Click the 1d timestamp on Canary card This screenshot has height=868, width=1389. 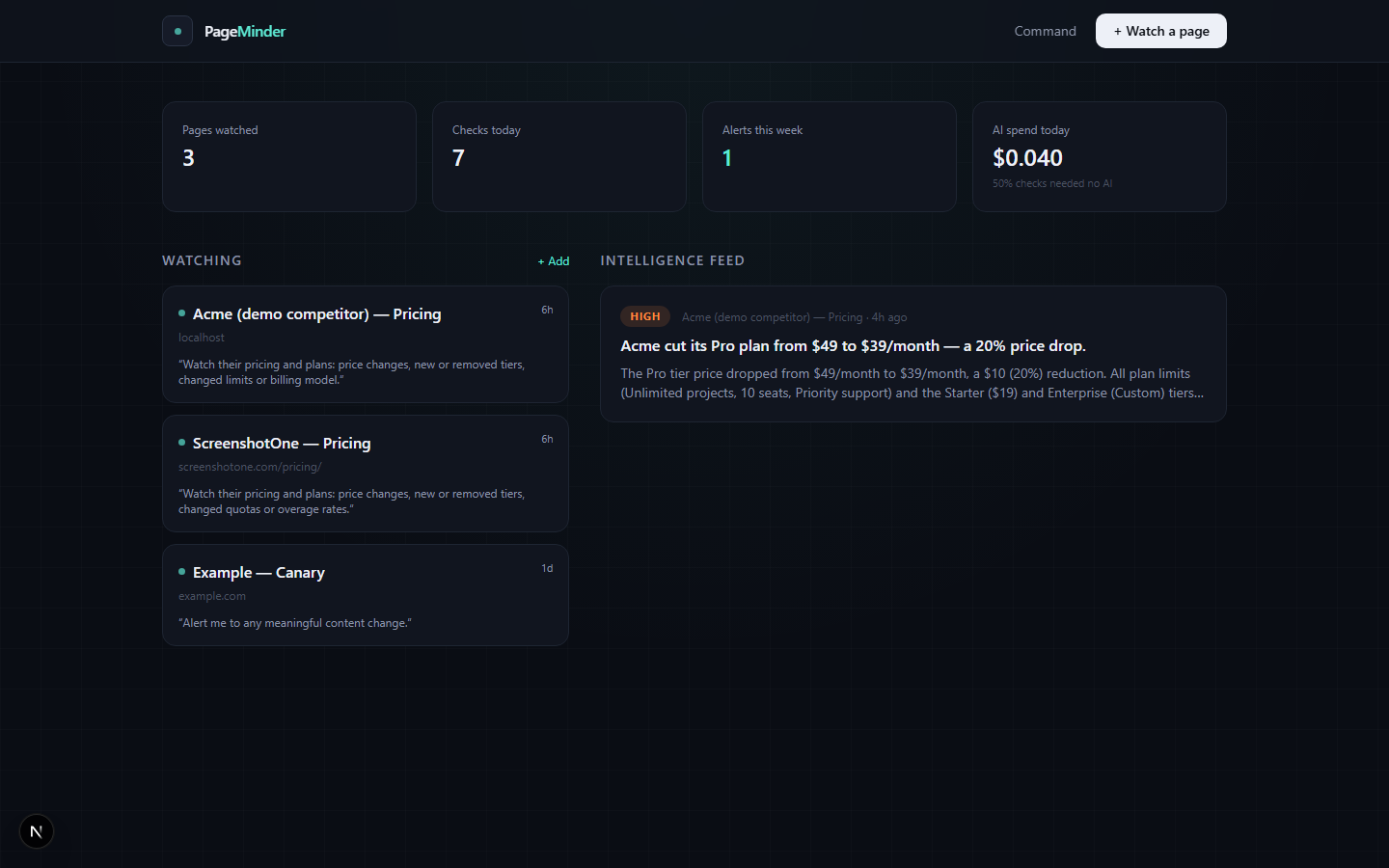point(547,568)
